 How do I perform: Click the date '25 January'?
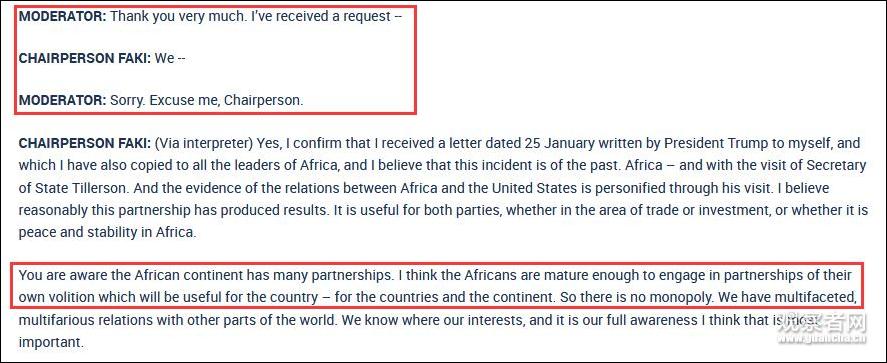[x=554, y=143]
